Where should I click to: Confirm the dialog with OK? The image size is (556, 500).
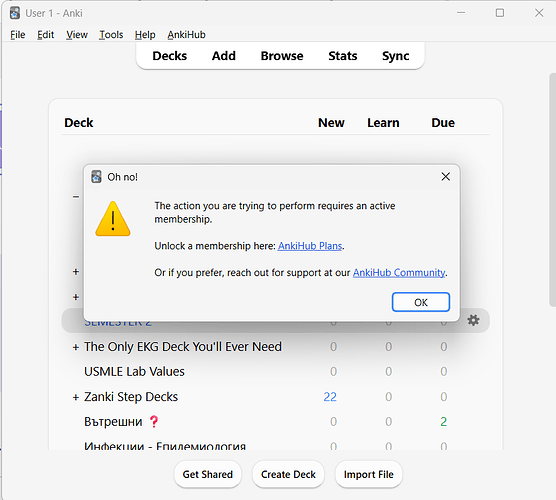421,302
